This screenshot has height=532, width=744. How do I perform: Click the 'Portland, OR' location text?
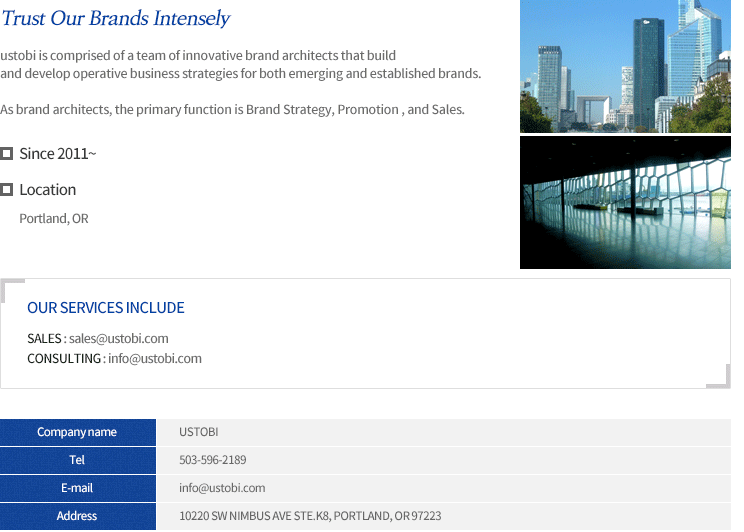tap(54, 219)
